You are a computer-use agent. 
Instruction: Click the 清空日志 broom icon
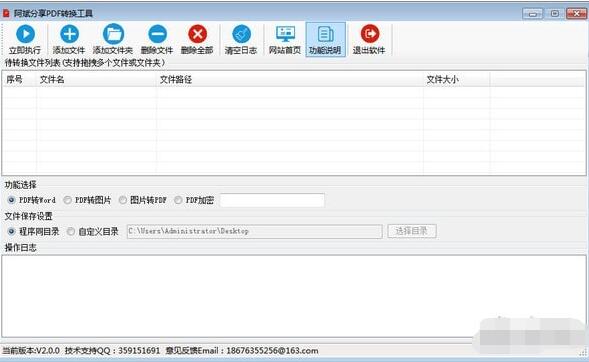coord(242,34)
